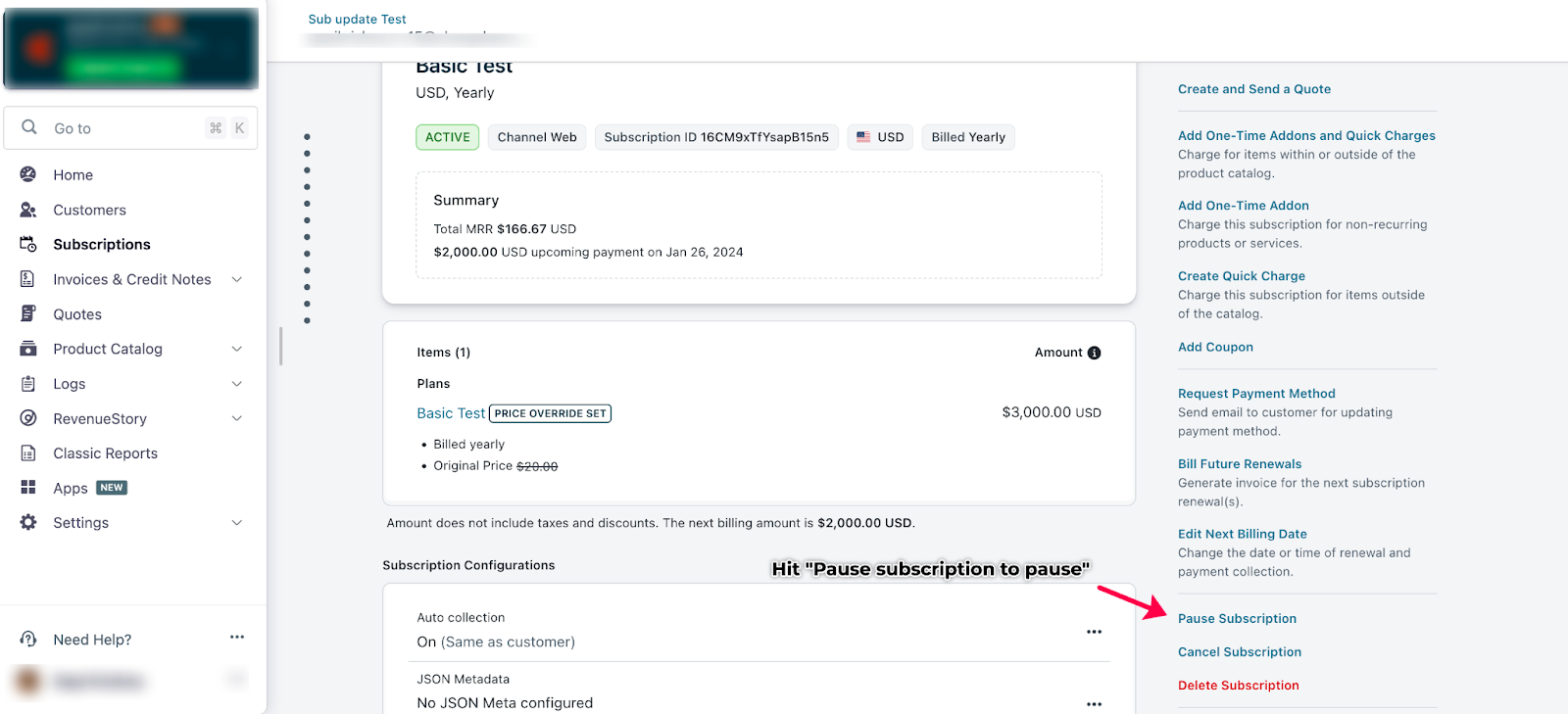Viewport: 1568px width, 714px height.
Task: Click the Add Coupon link
Action: (1215, 347)
